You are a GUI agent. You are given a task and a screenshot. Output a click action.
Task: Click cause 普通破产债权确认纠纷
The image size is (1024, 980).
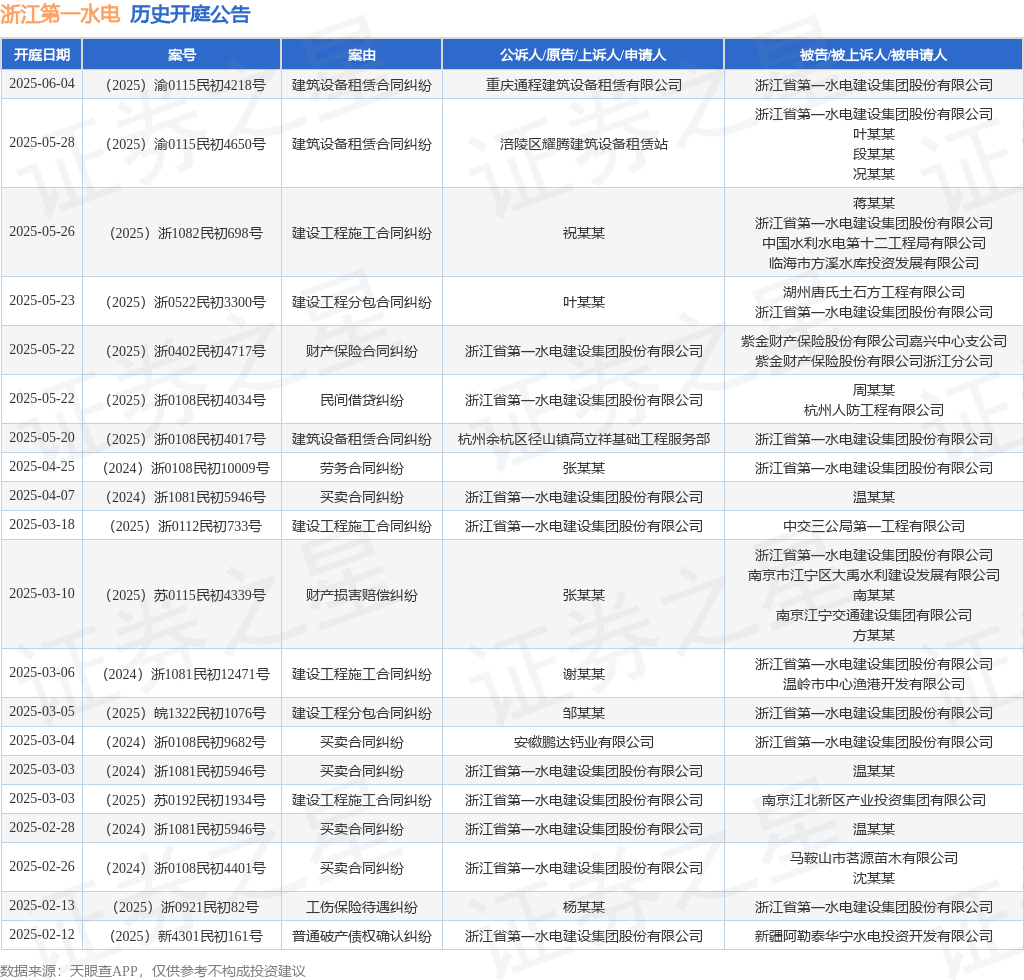pos(362,936)
